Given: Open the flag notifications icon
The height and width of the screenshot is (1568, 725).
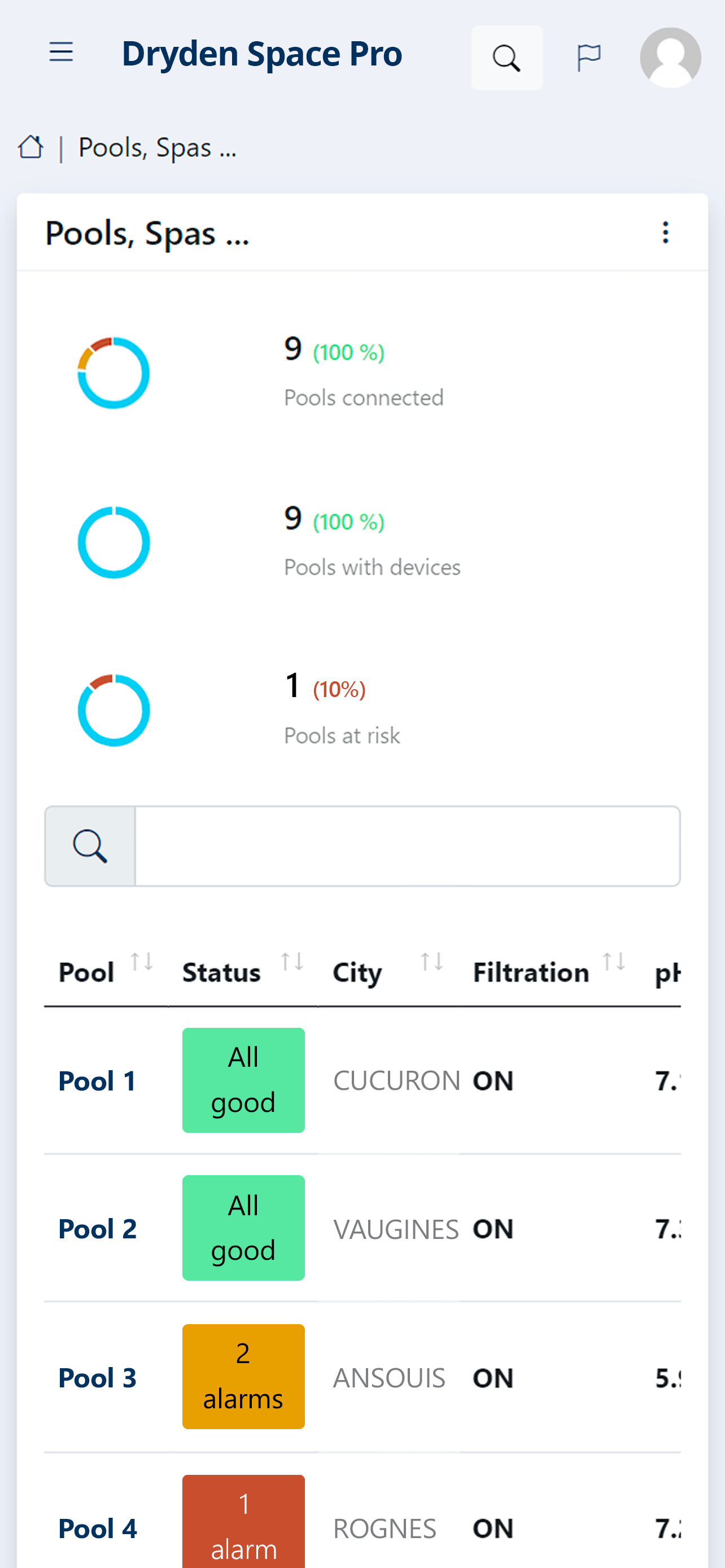Looking at the screenshot, I should click(x=589, y=58).
